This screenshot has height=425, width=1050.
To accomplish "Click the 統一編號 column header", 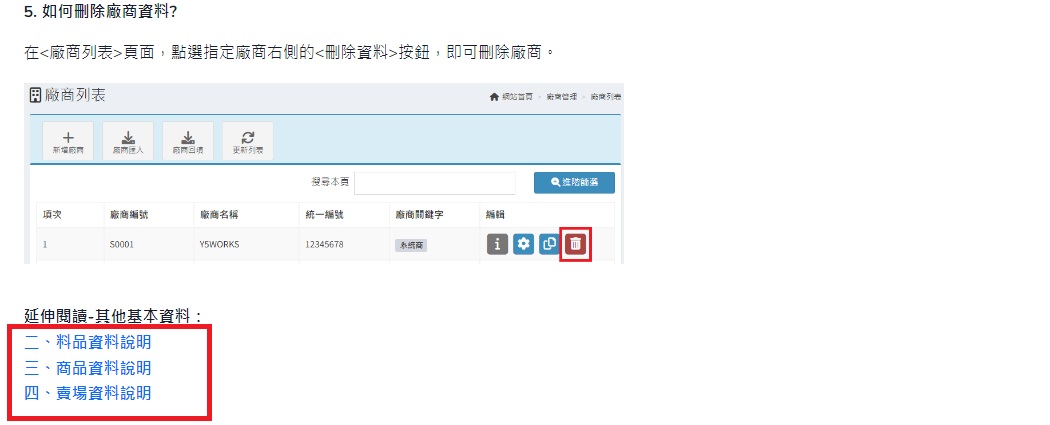I will tap(324, 214).
